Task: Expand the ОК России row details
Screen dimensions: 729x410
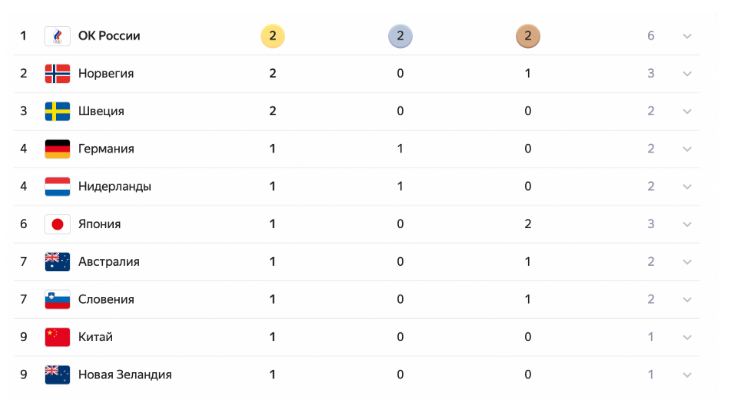Action: pyautogui.click(x=687, y=36)
